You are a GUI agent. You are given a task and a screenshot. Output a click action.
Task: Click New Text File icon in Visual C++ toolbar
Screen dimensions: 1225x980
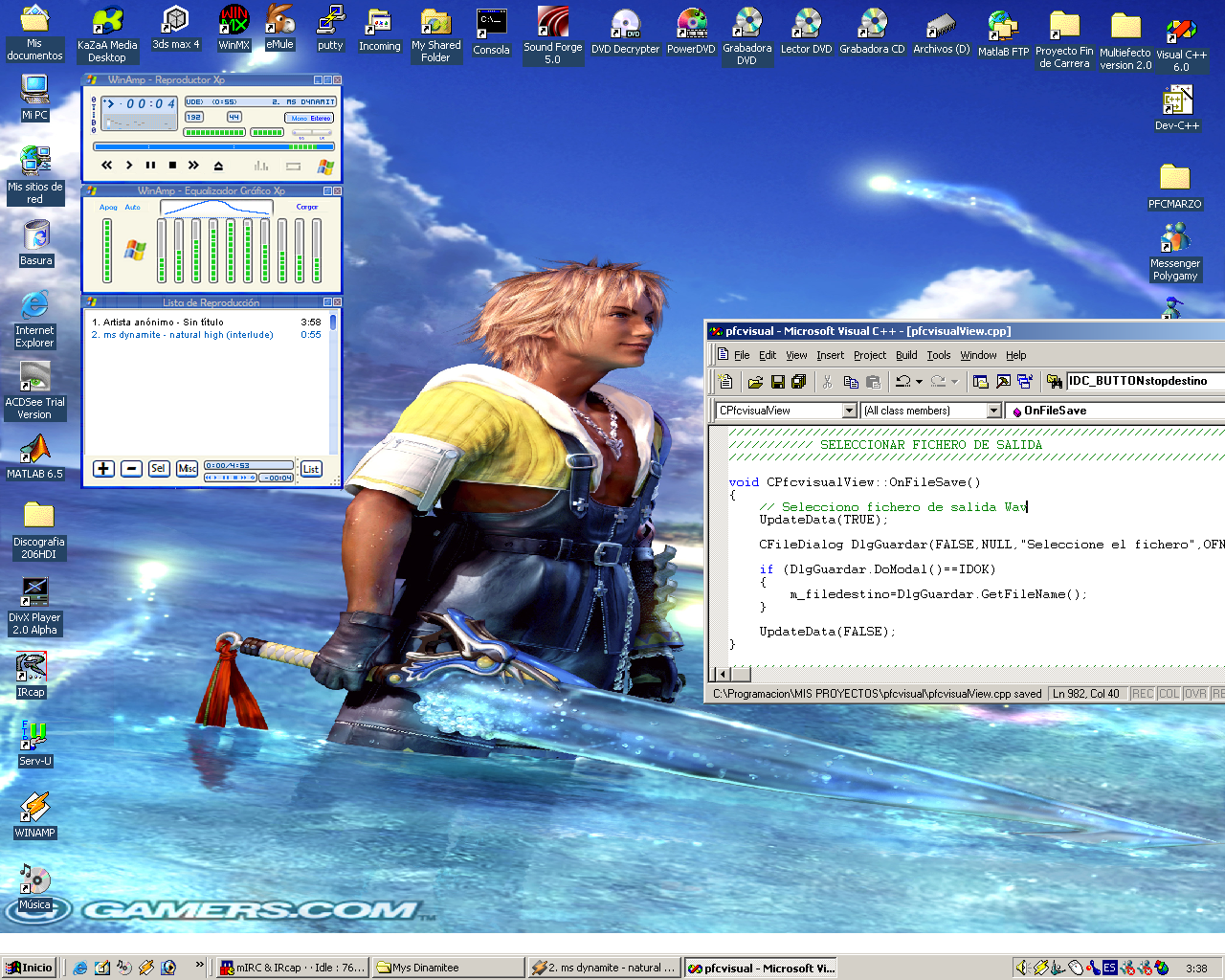pos(725,382)
